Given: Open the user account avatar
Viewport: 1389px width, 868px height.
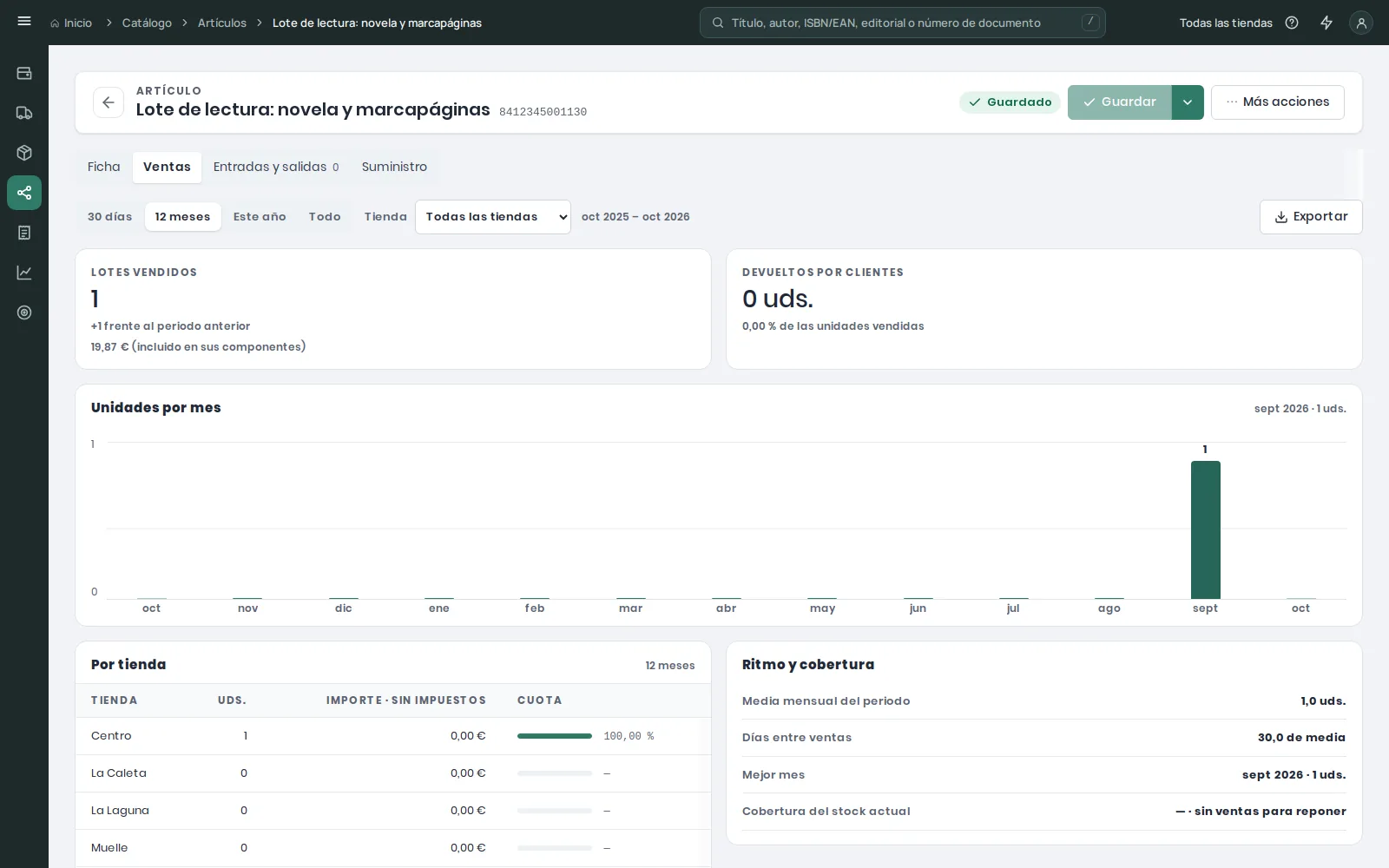Looking at the screenshot, I should point(1361,23).
